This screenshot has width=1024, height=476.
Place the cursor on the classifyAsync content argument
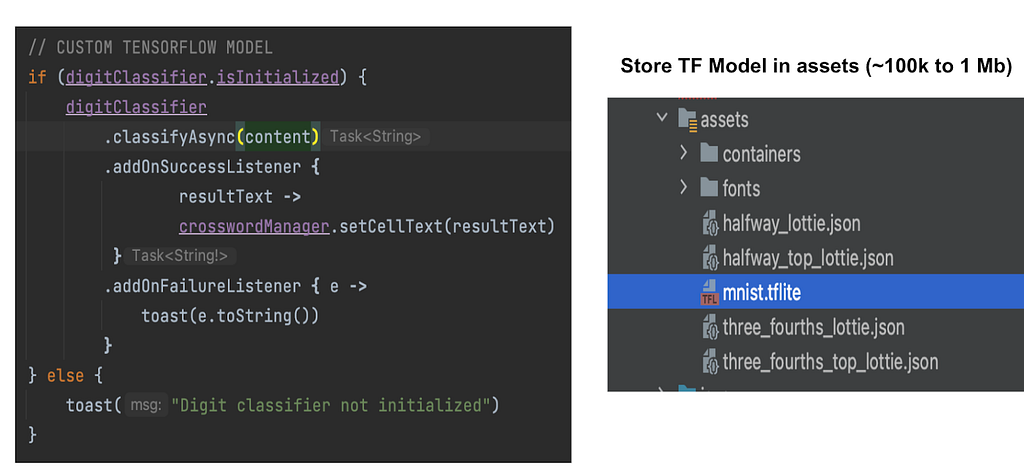coord(278,137)
